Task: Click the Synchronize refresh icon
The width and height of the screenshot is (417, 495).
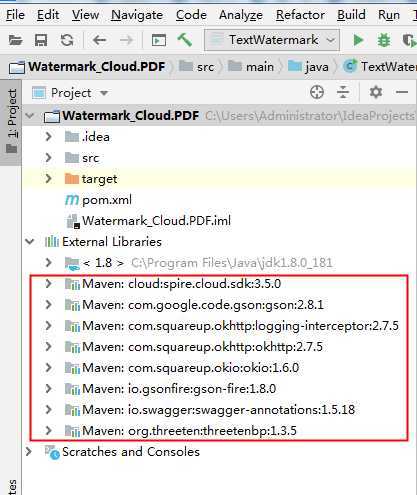Action: [67, 40]
